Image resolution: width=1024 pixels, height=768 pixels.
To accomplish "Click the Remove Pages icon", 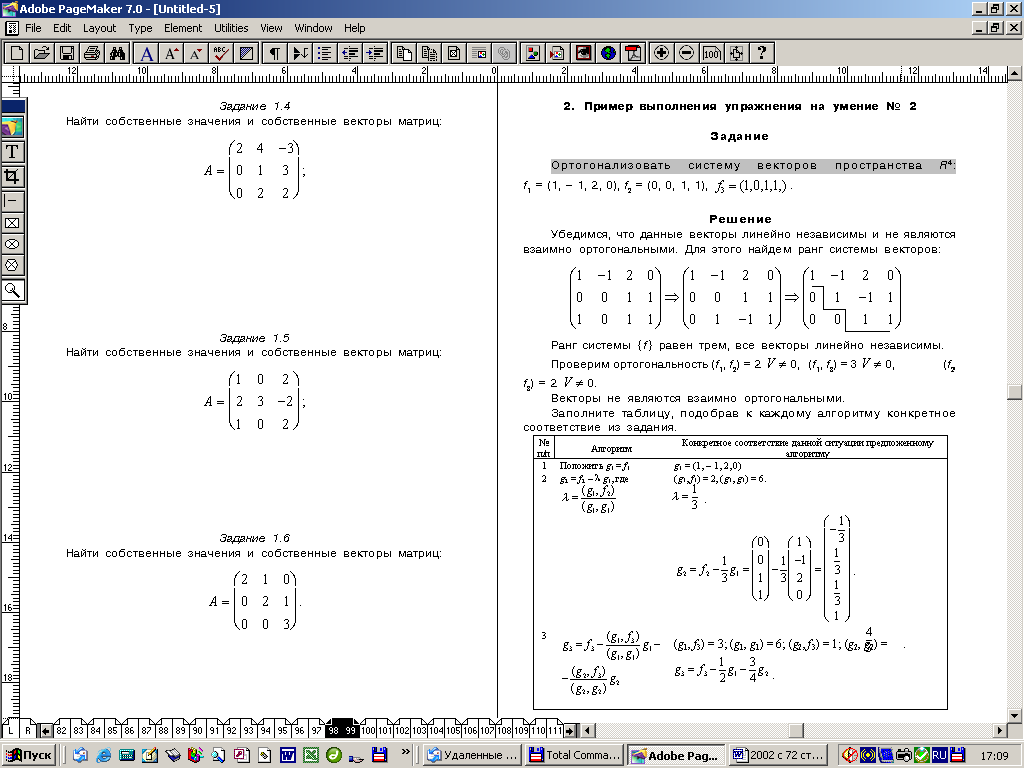I will coord(429,53).
